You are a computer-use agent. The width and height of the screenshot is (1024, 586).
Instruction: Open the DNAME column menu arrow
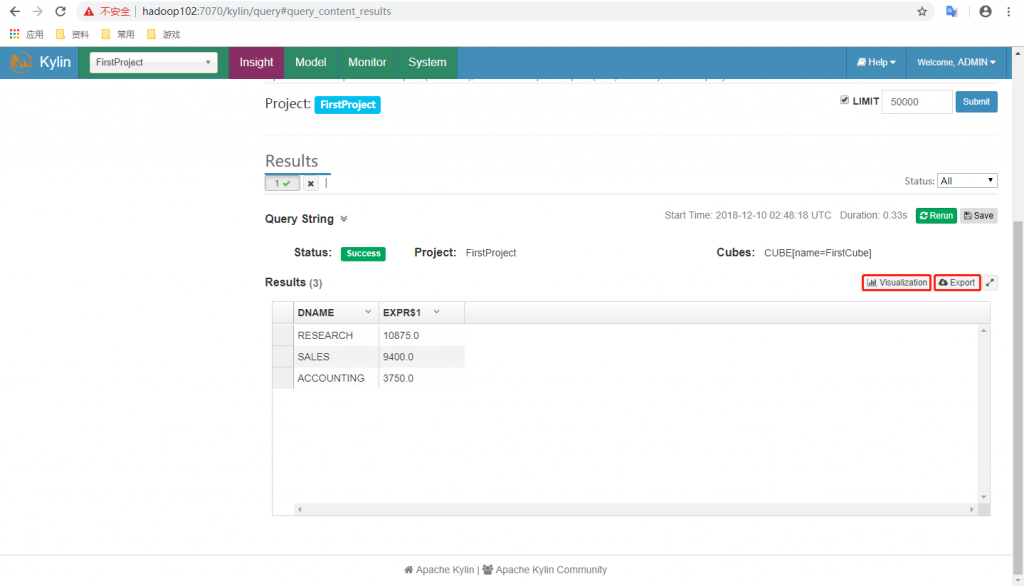click(368, 312)
